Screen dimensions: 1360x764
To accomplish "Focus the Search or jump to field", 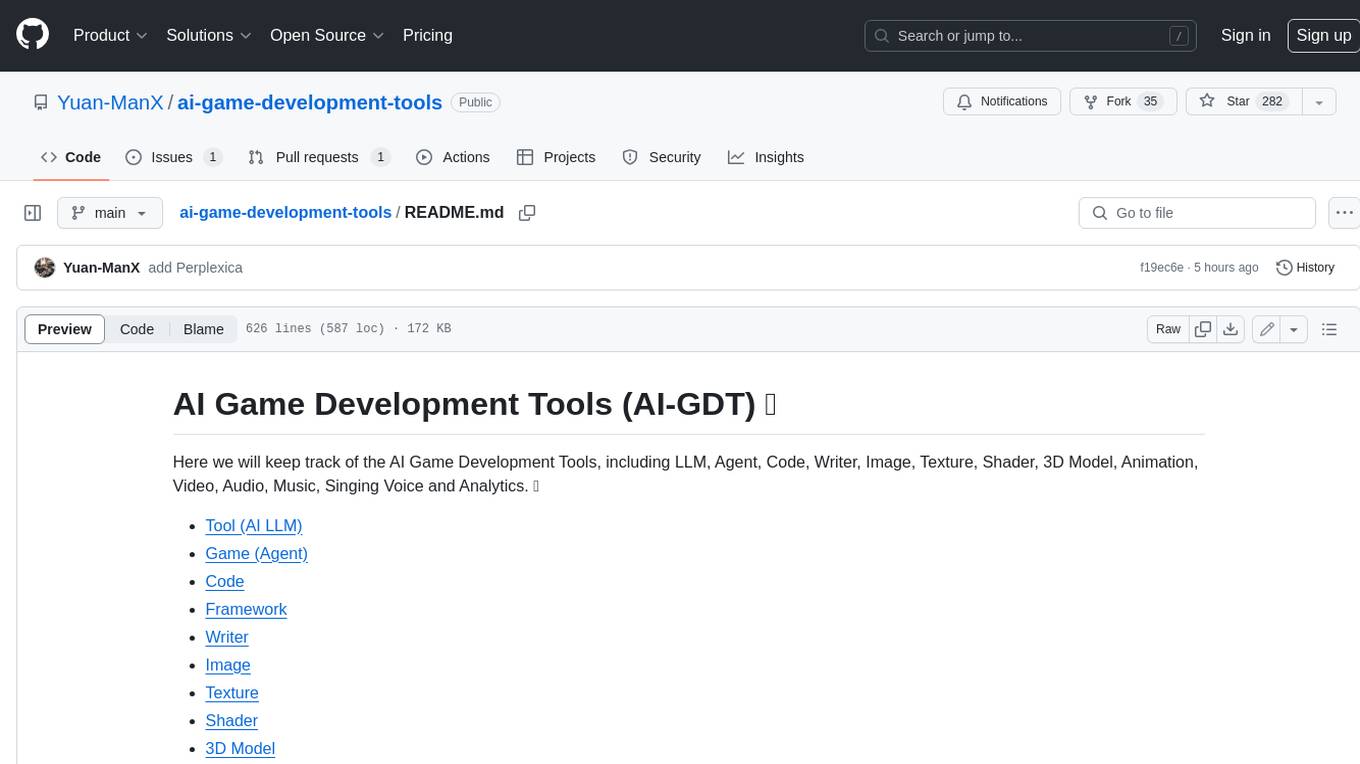I will (1032, 36).
